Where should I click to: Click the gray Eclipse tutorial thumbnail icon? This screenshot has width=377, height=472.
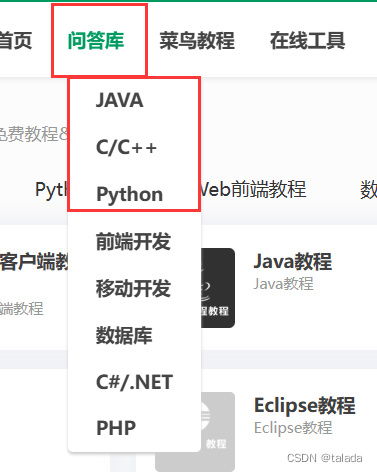tap(218, 432)
